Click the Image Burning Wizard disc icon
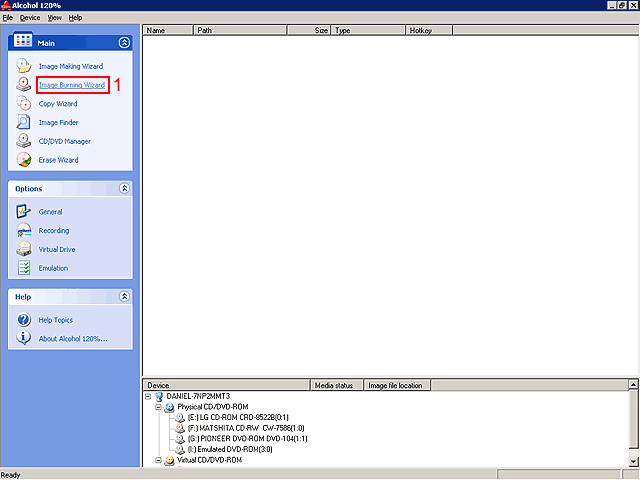The width and height of the screenshot is (640, 480). click(x=24, y=84)
